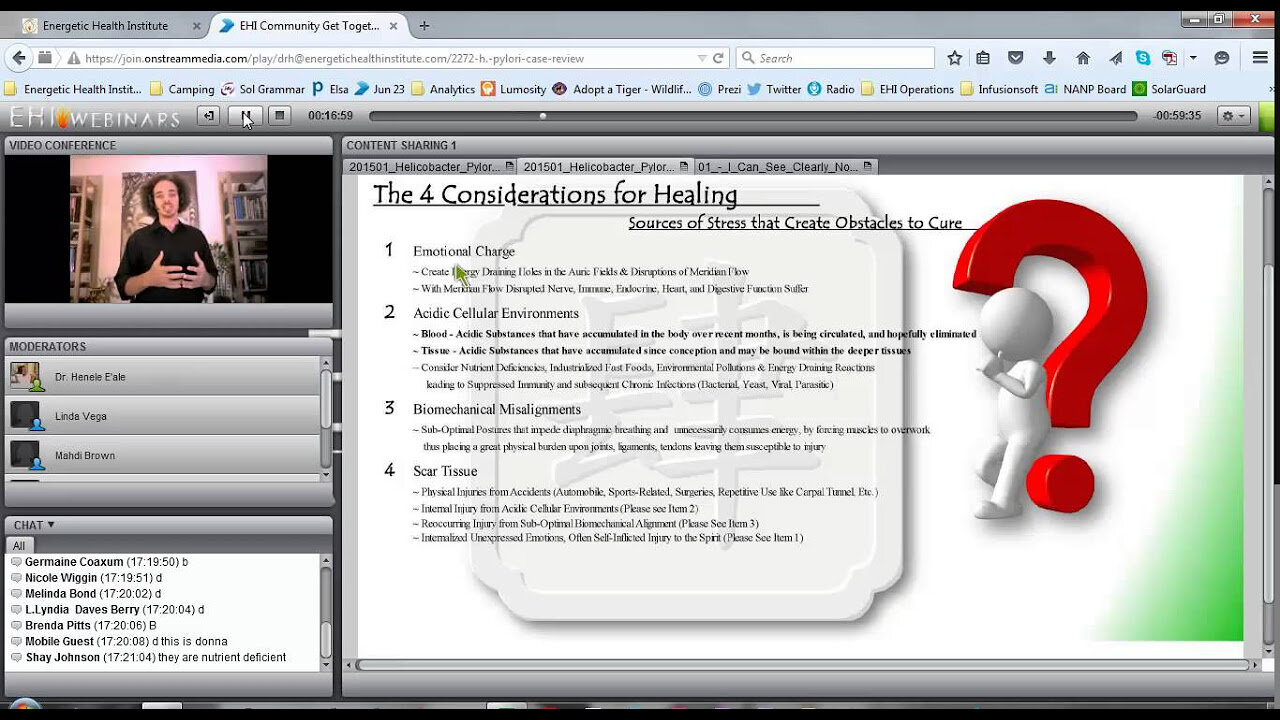
Task: Open the Analytics bookmark folder
Action: pyautogui.click(x=443, y=89)
